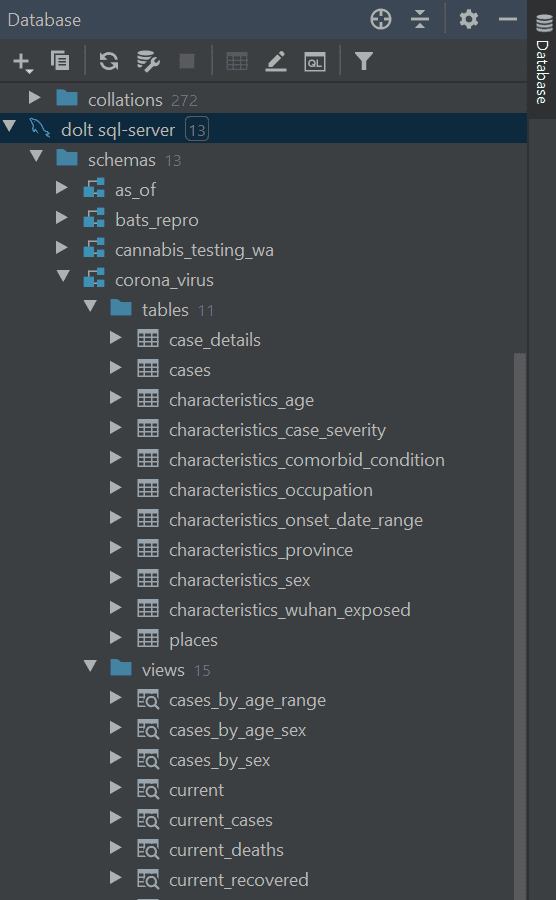Image resolution: width=556 pixels, height=900 pixels.
Task: Select the characteristics_province table
Action: point(260,550)
